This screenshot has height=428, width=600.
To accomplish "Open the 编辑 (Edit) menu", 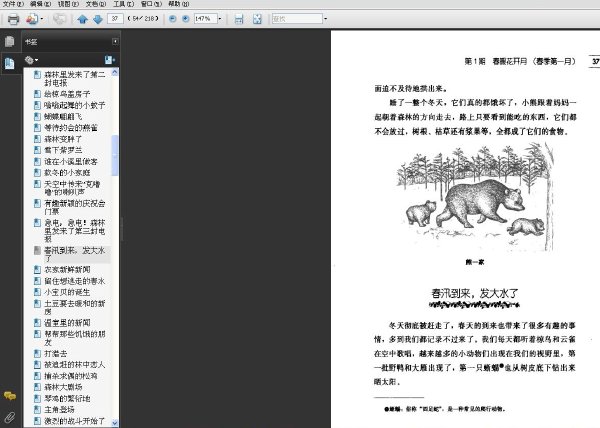I will point(41,4).
